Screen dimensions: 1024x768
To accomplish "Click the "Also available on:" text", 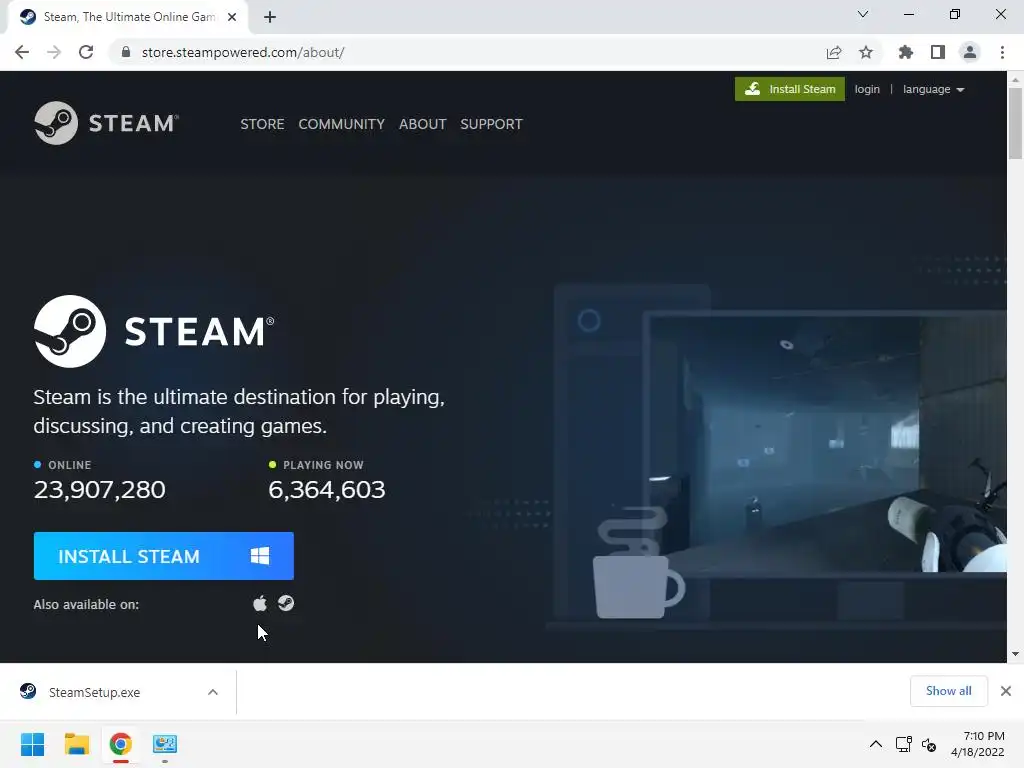I will pyautogui.click(x=86, y=604).
